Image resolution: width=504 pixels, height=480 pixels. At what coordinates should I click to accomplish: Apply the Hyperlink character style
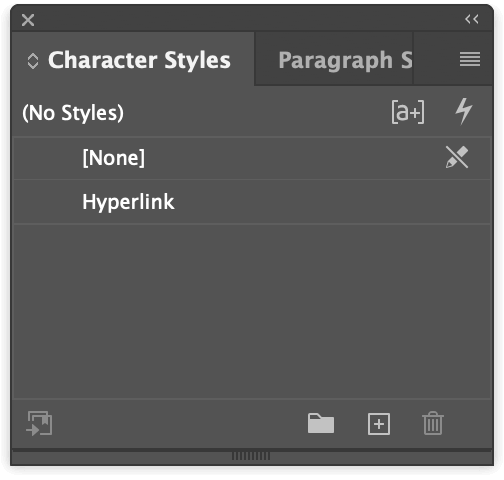tap(252, 202)
